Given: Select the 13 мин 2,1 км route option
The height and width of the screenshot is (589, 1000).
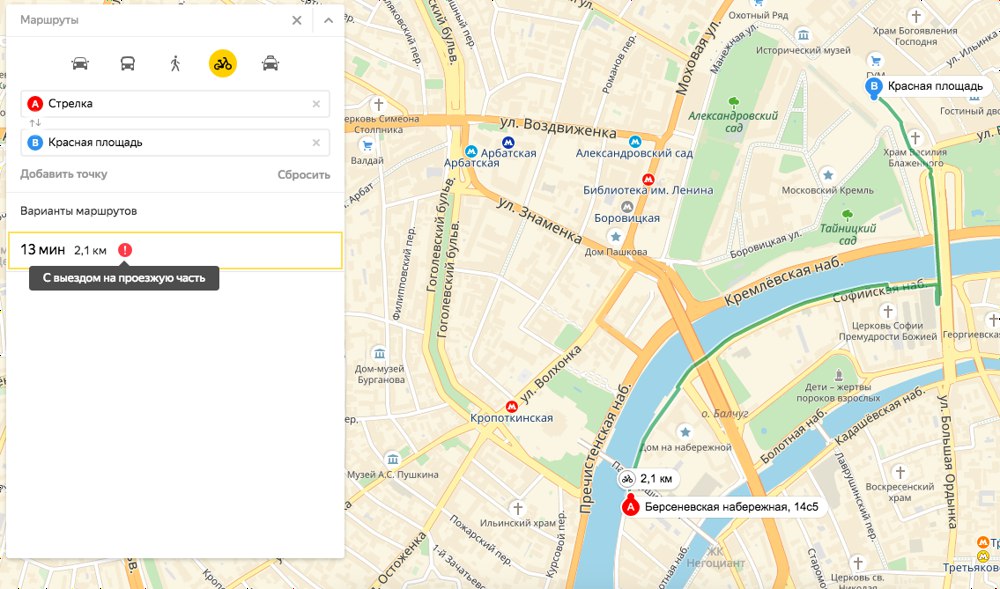Looking at the screenshot, I should click(175, 250).
